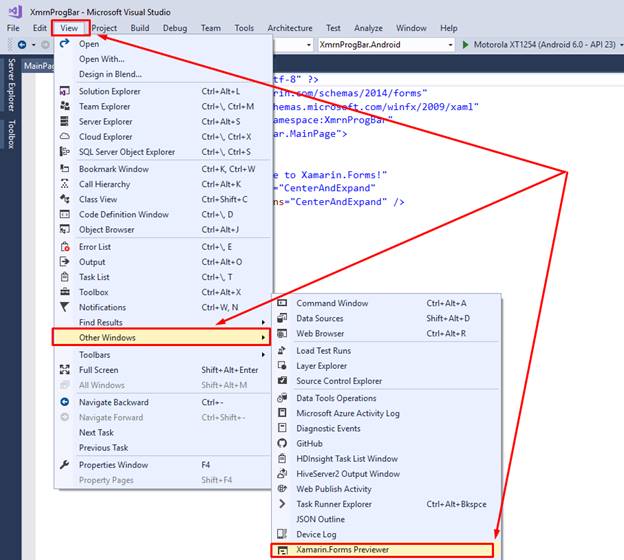The width and height of the screenshot is (624, 560).
Task: Click the Command Window icon
Action: pos(282,303)
